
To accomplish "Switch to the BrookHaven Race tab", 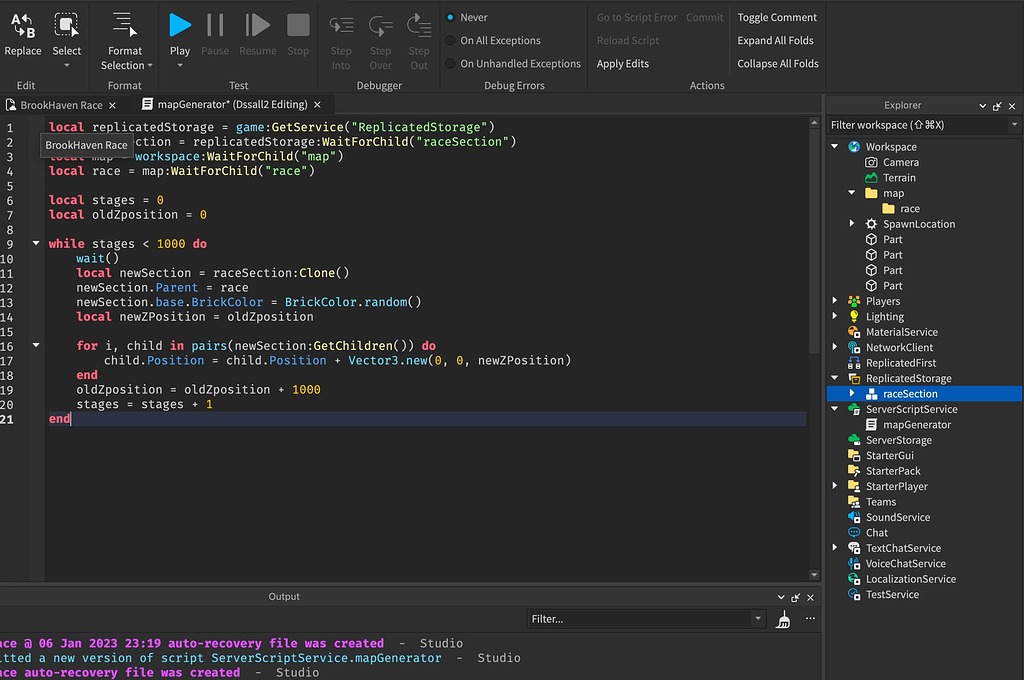I will [62, 104].
